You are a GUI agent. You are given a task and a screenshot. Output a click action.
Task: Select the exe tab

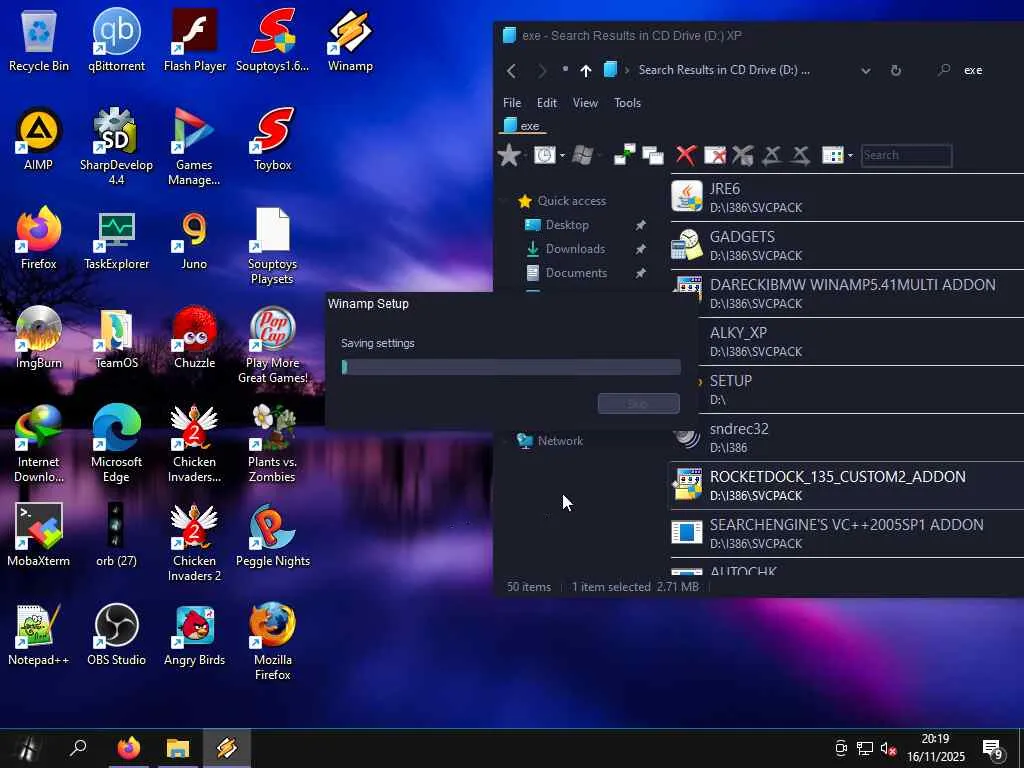[x=521, y=125]
